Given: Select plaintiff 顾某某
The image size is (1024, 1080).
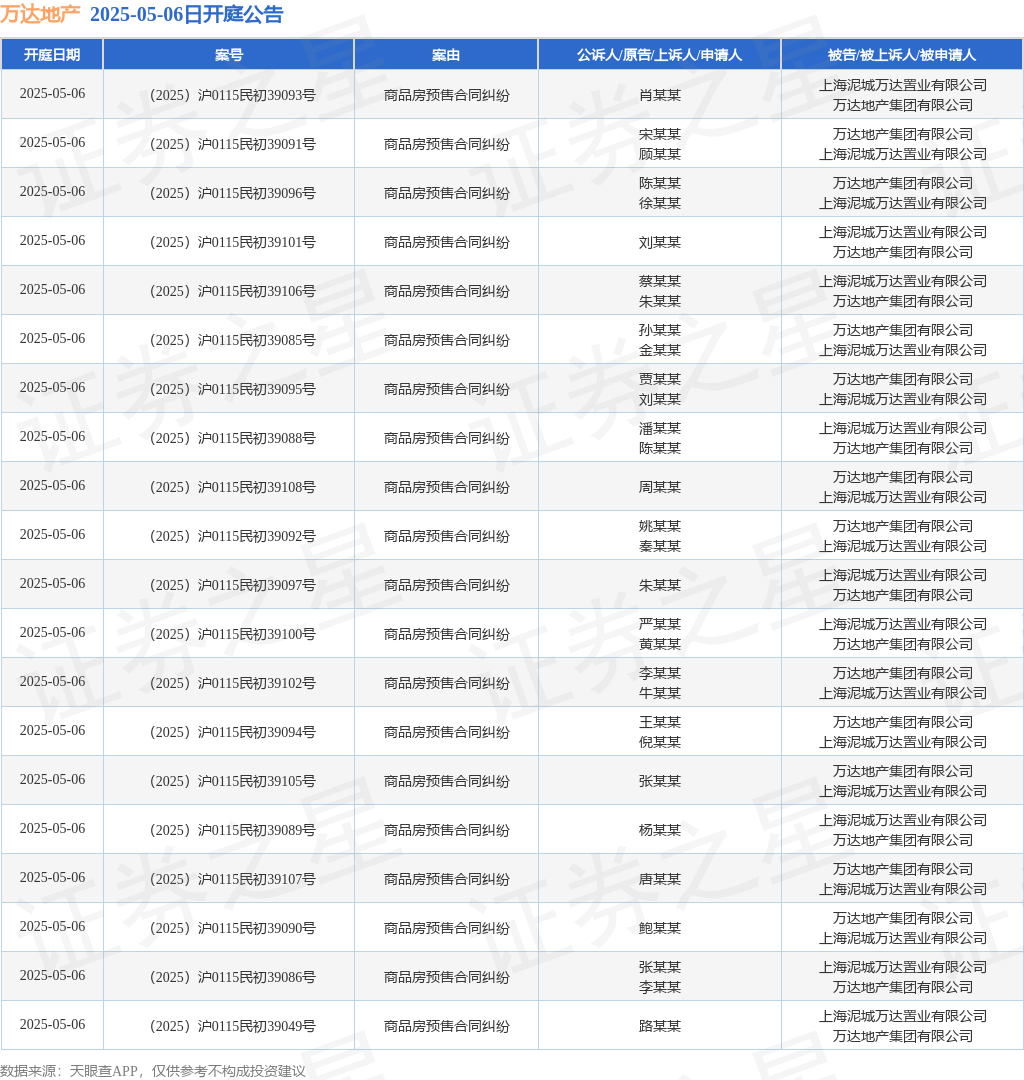Looking at the screenshot, I should click(660, 154).
